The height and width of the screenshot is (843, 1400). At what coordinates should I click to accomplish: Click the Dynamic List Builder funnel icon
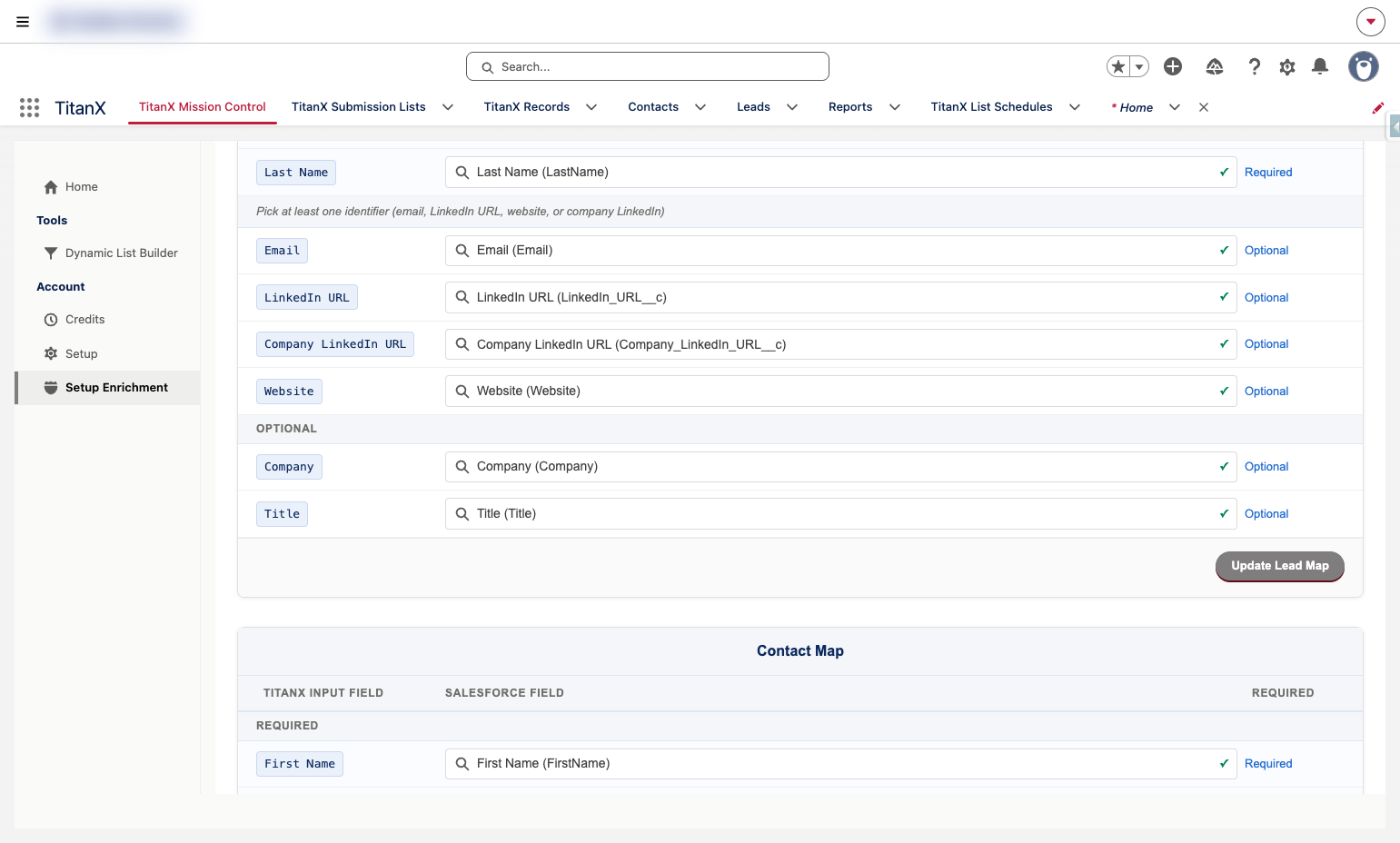click(x=51, y=253)
